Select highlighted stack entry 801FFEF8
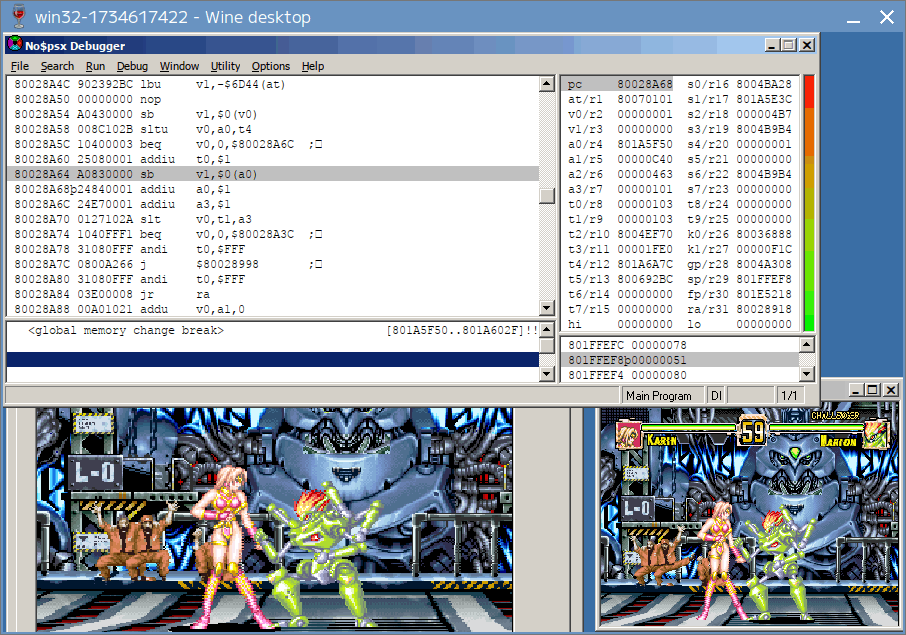The width and height of the screenshot is (906, 635). 680,360
